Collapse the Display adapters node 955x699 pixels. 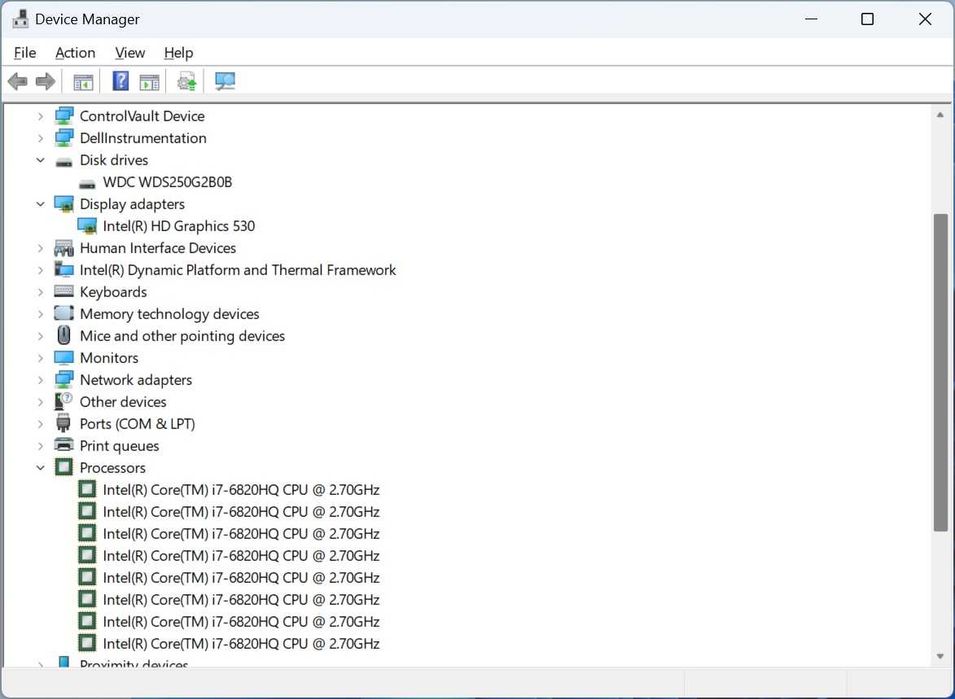pyautogui.click(x=40, y=204)
